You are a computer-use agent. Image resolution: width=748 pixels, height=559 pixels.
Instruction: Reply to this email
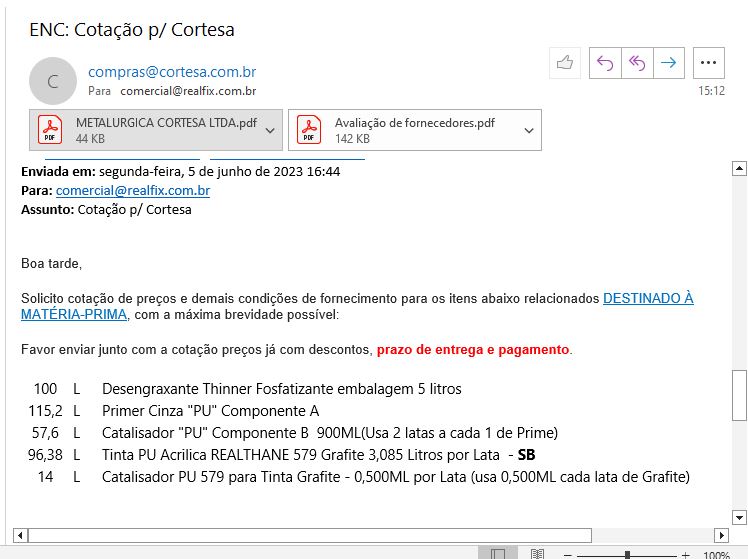coord(604,63)
